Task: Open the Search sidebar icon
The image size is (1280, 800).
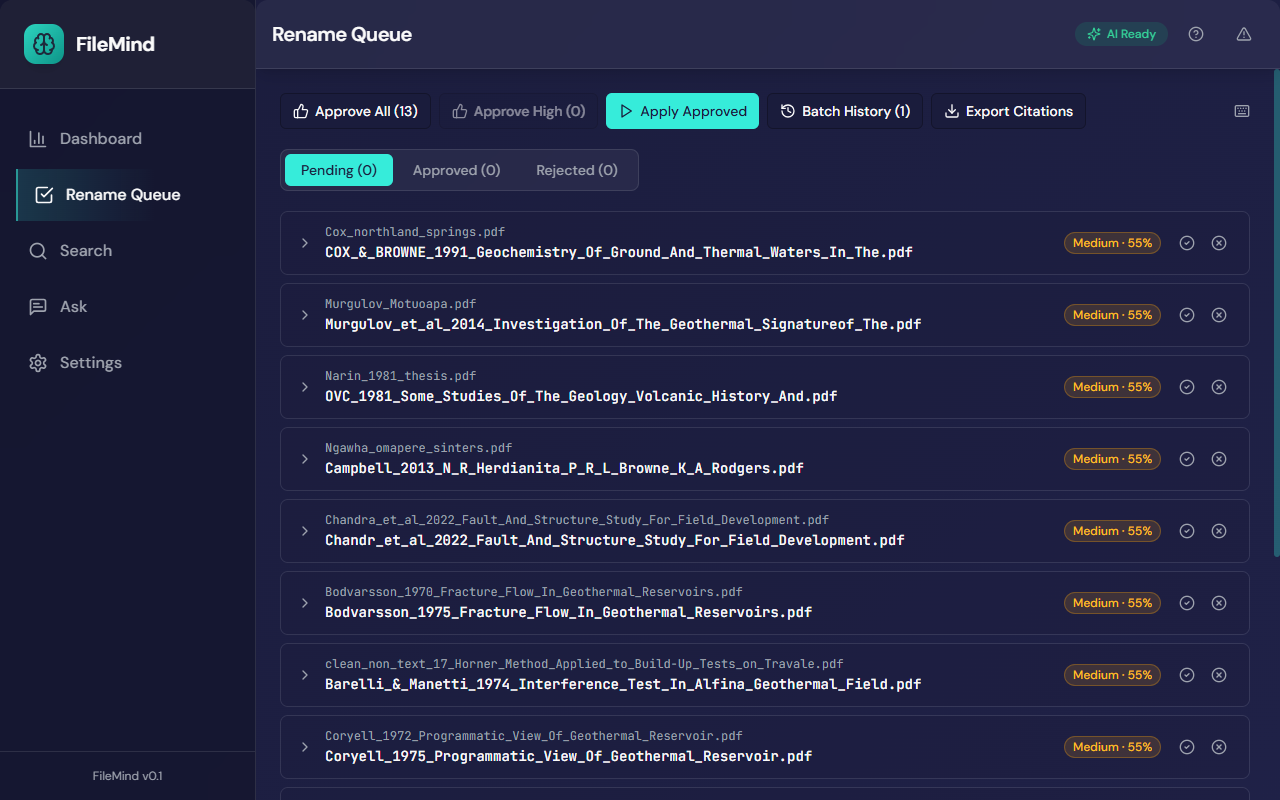Action: [37, 250]
